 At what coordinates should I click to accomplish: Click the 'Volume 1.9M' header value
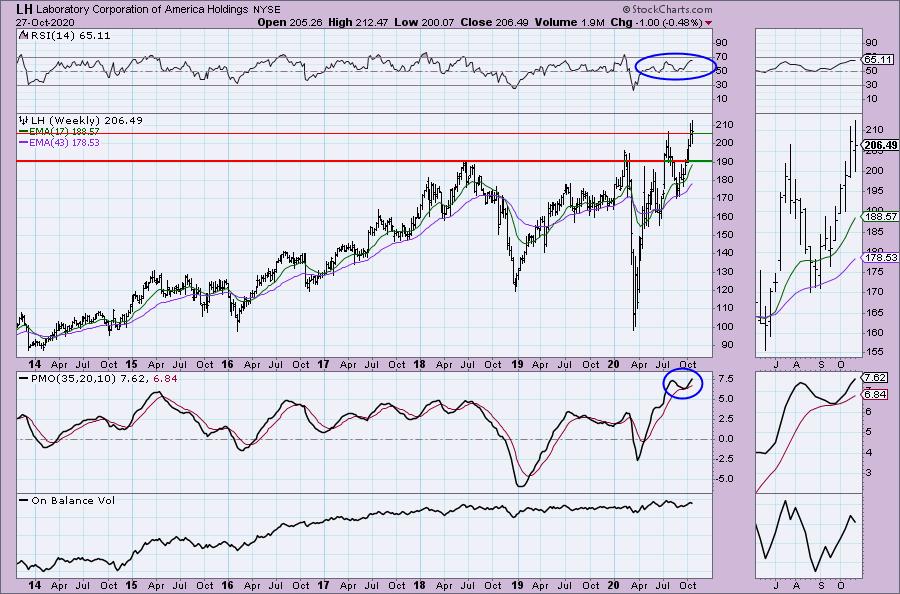[x=569, y=22]
